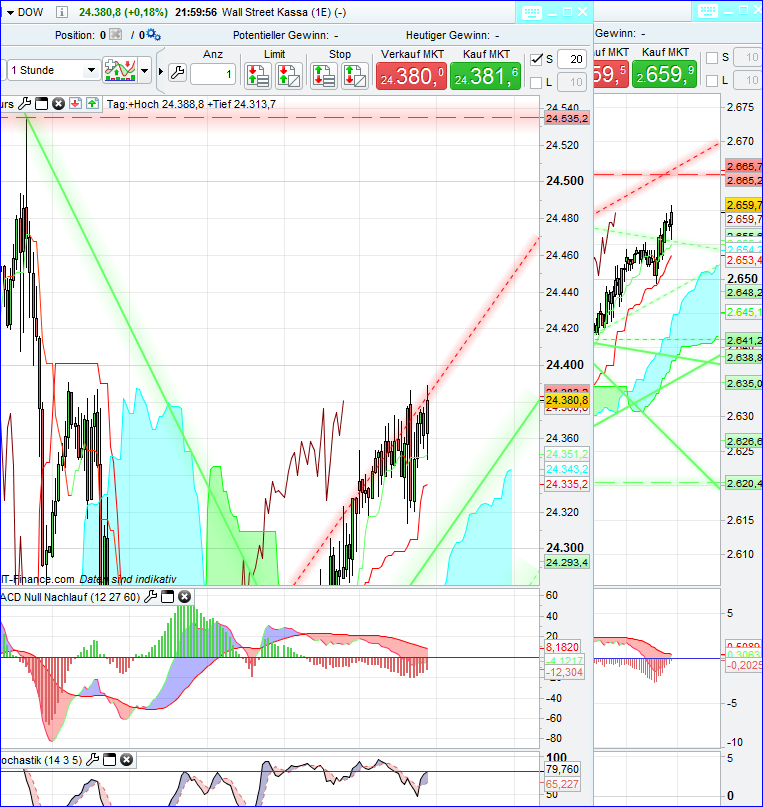This screenshot has width=763, height=807.
Task: Enable the L limit checkbox in the DOW window
Action: click(x=536, y=82)
